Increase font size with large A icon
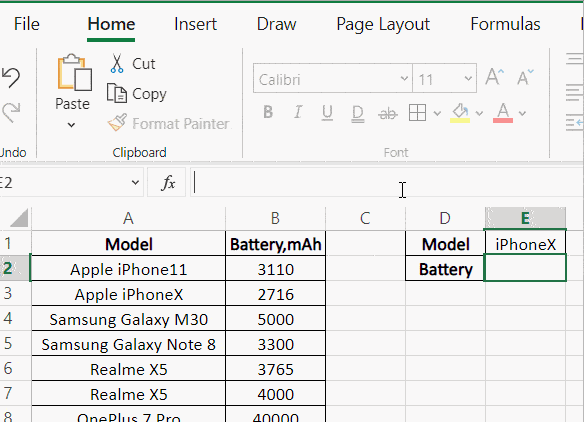Image resolution: width=584 pixels, height=422 pixels. tap(495, 77)
